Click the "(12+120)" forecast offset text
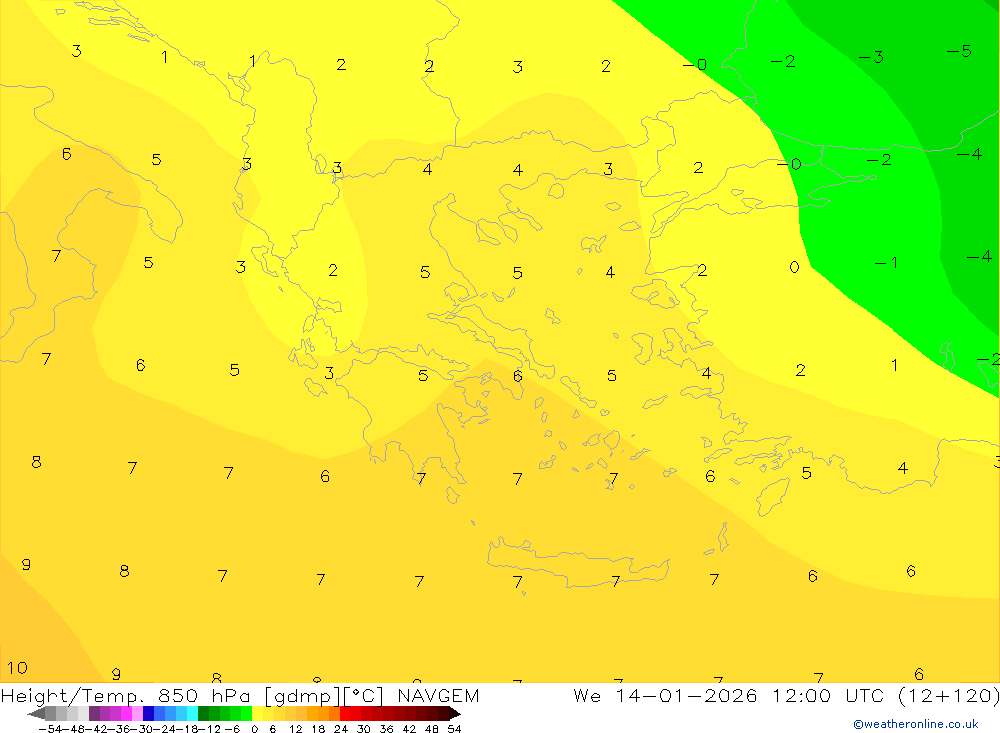The image size is (1000, 733). [948, 695]
